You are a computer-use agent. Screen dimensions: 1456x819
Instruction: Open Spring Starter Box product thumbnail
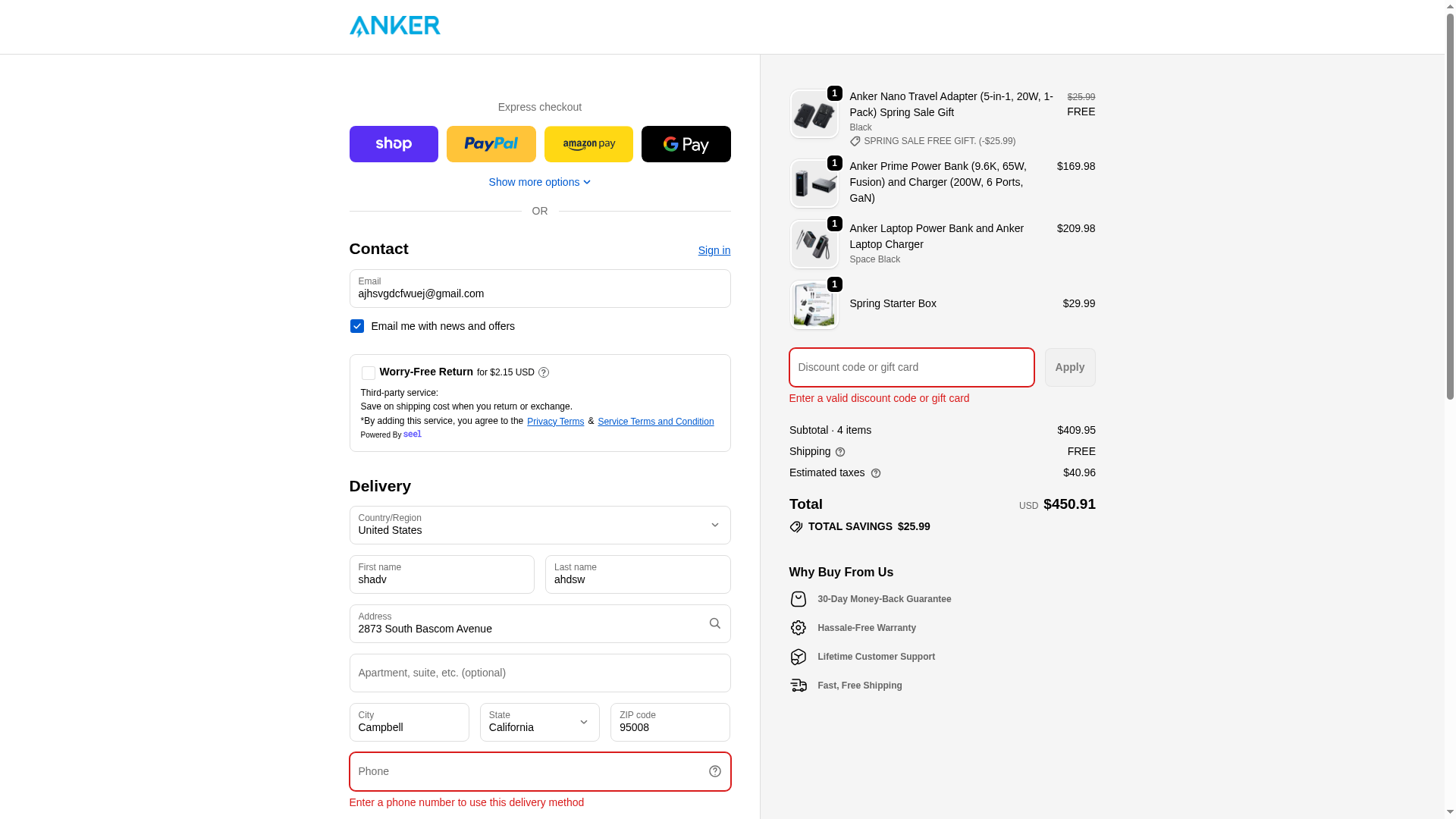coord(814,305)
